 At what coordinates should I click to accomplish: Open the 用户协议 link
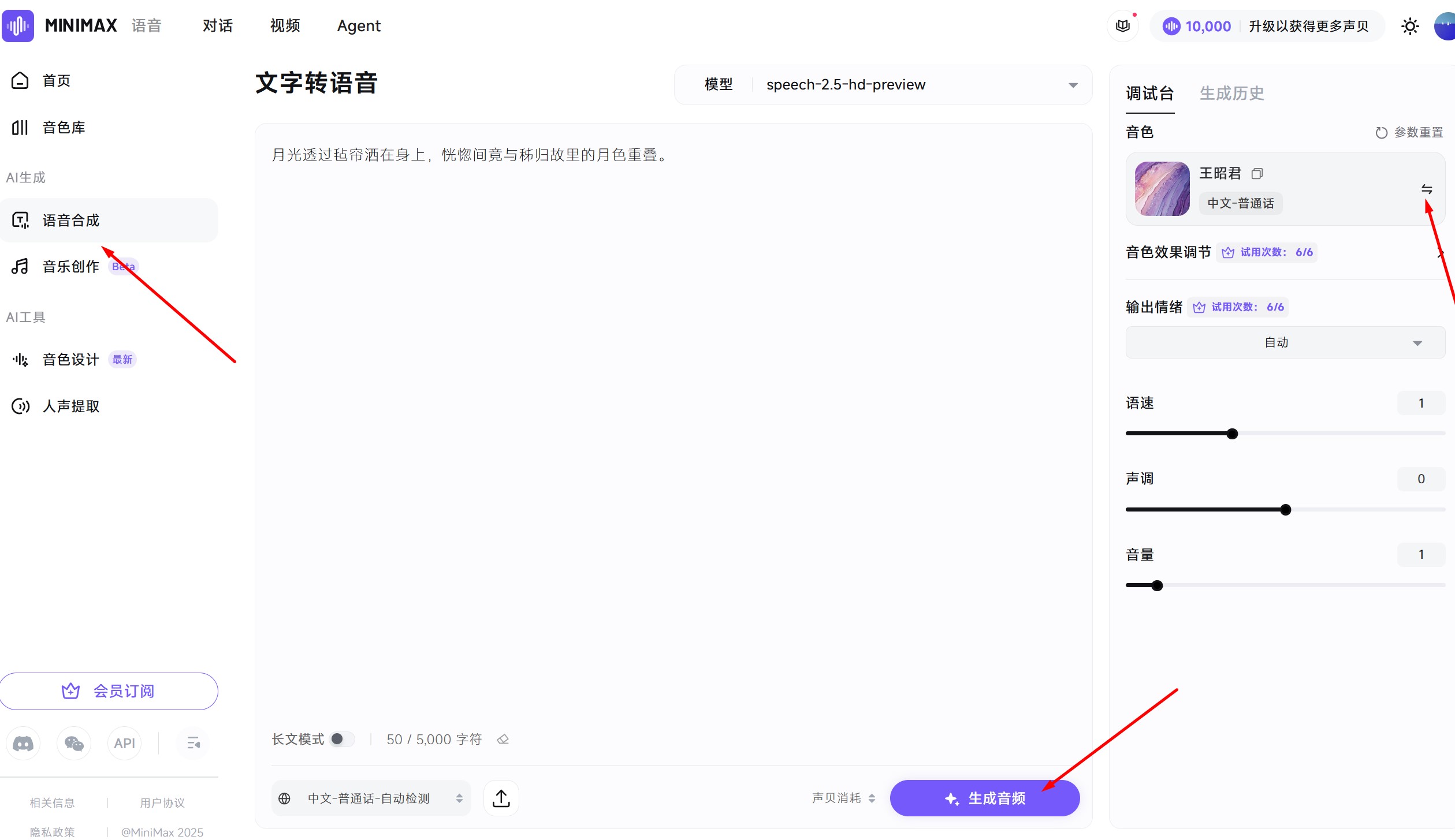[162, 802]
